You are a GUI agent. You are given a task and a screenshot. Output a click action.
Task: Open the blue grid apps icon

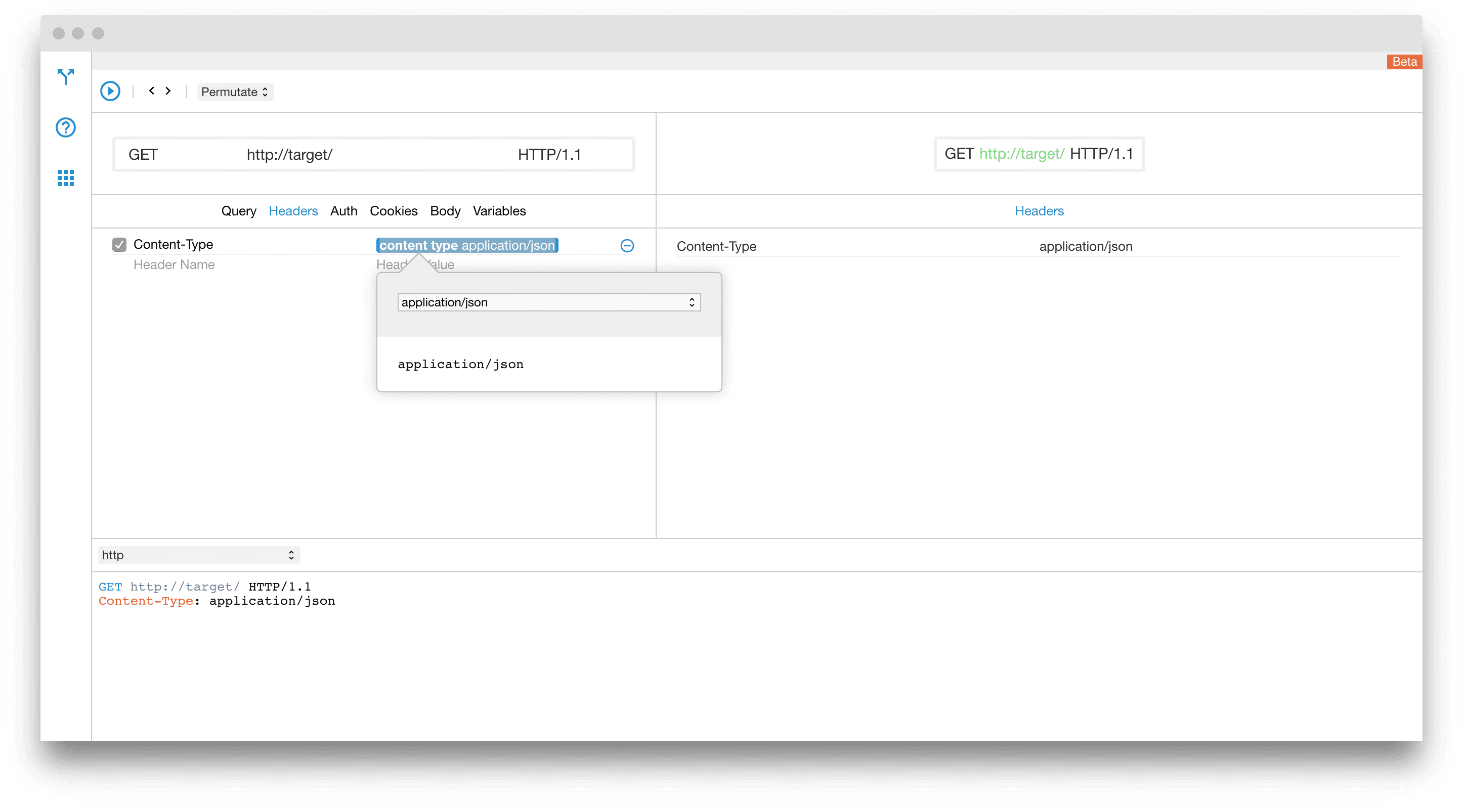coord(65,177)
